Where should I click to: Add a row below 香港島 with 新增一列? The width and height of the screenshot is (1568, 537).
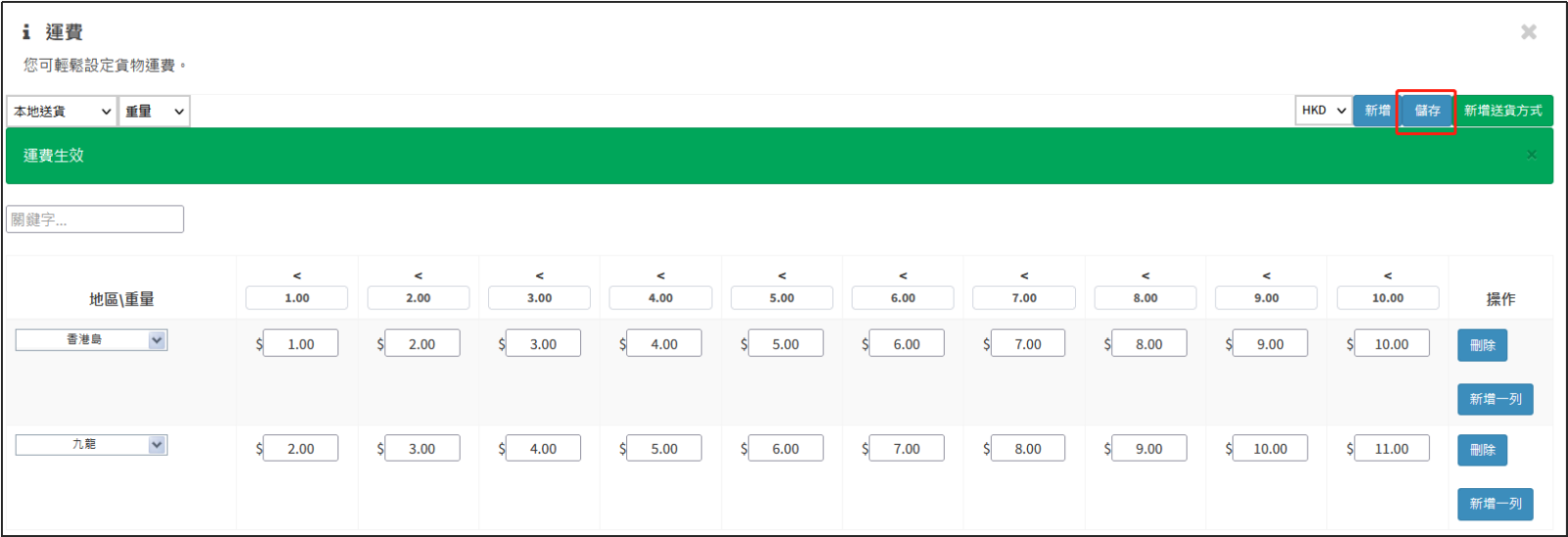click(x=1494, y=399)
